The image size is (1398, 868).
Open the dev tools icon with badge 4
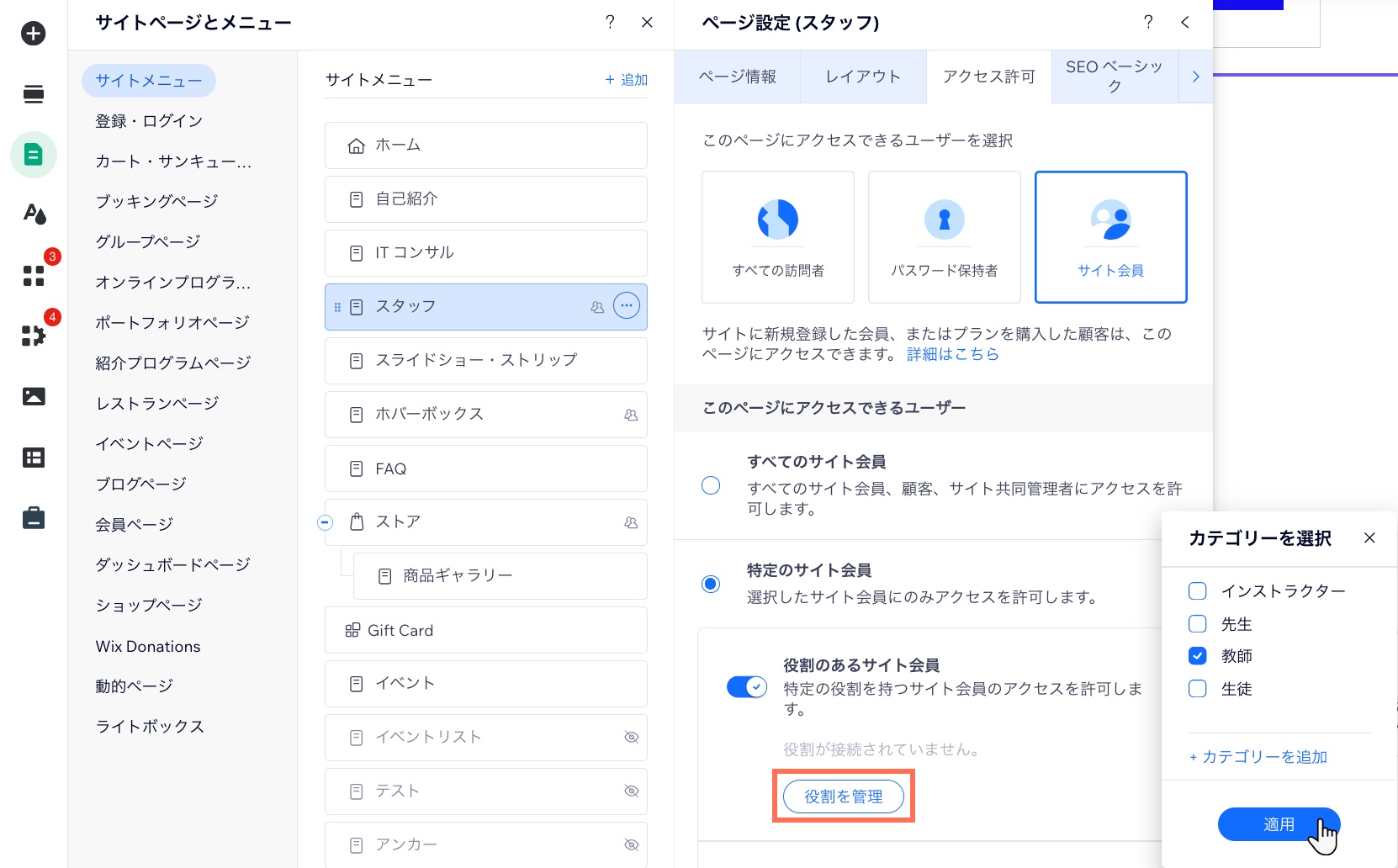click(x=33, y=336)
